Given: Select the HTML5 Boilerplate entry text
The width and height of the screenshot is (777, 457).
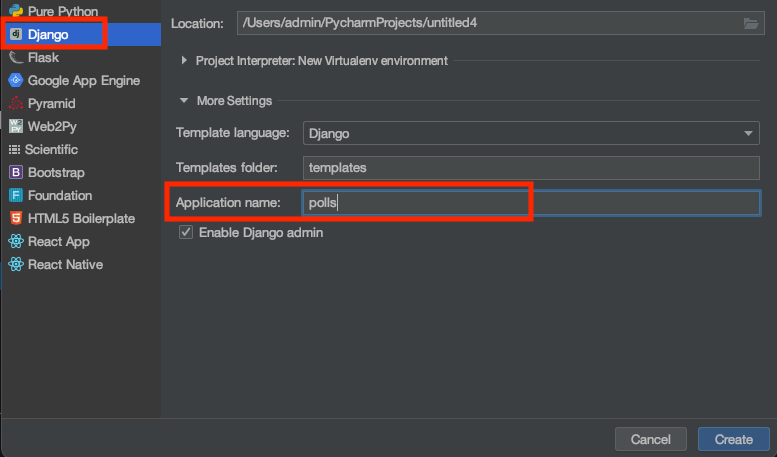Looking at the screenshot, I should tap(81, 219).
